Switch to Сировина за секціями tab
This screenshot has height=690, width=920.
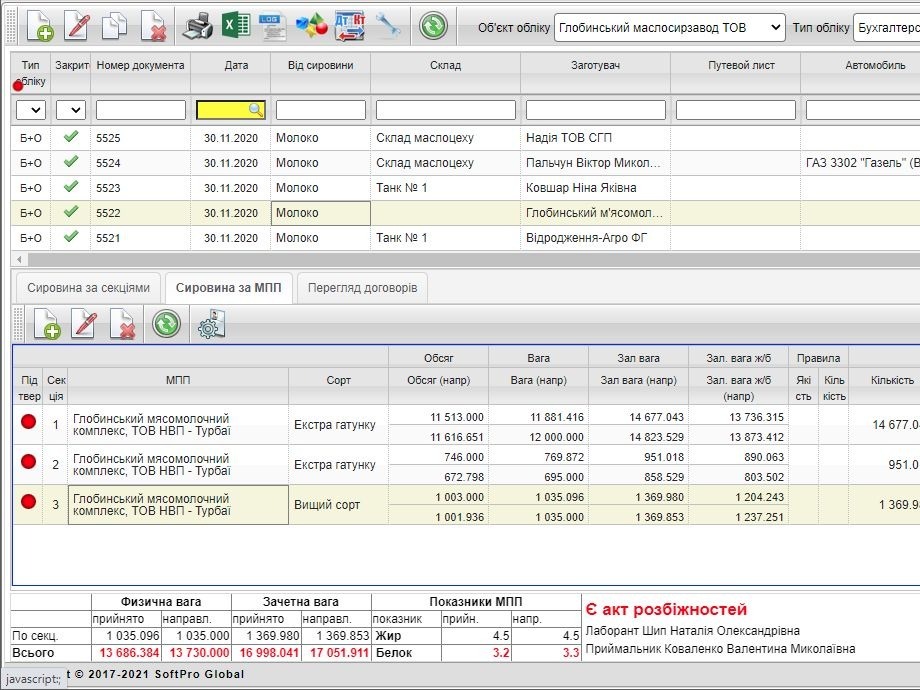[89, 288]
